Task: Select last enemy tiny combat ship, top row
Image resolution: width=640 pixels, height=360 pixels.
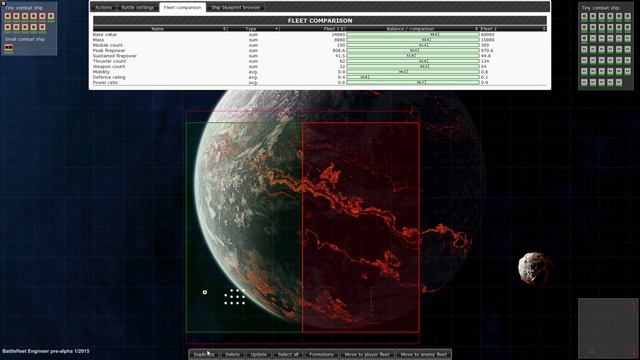Action: tap(627, 16)
